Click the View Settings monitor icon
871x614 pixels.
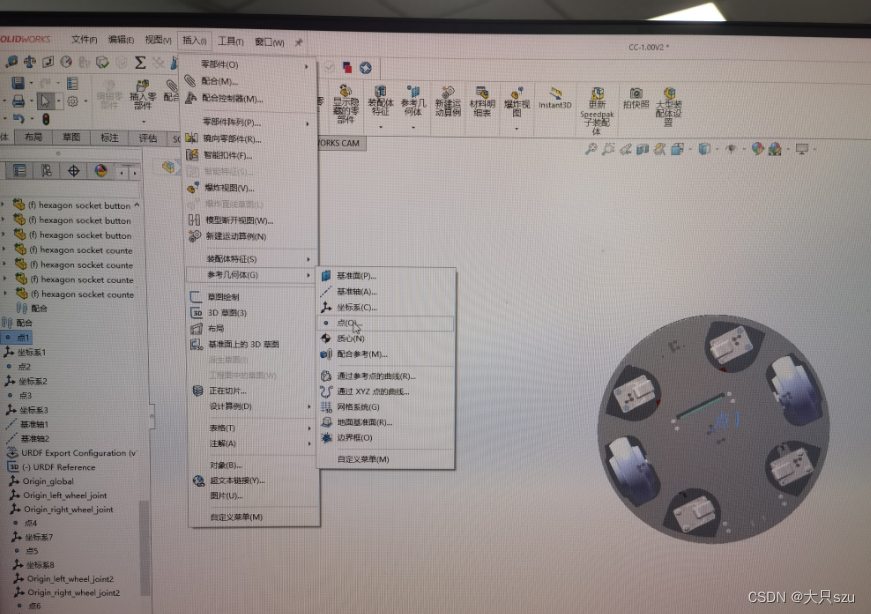click(x=802, y=149)
